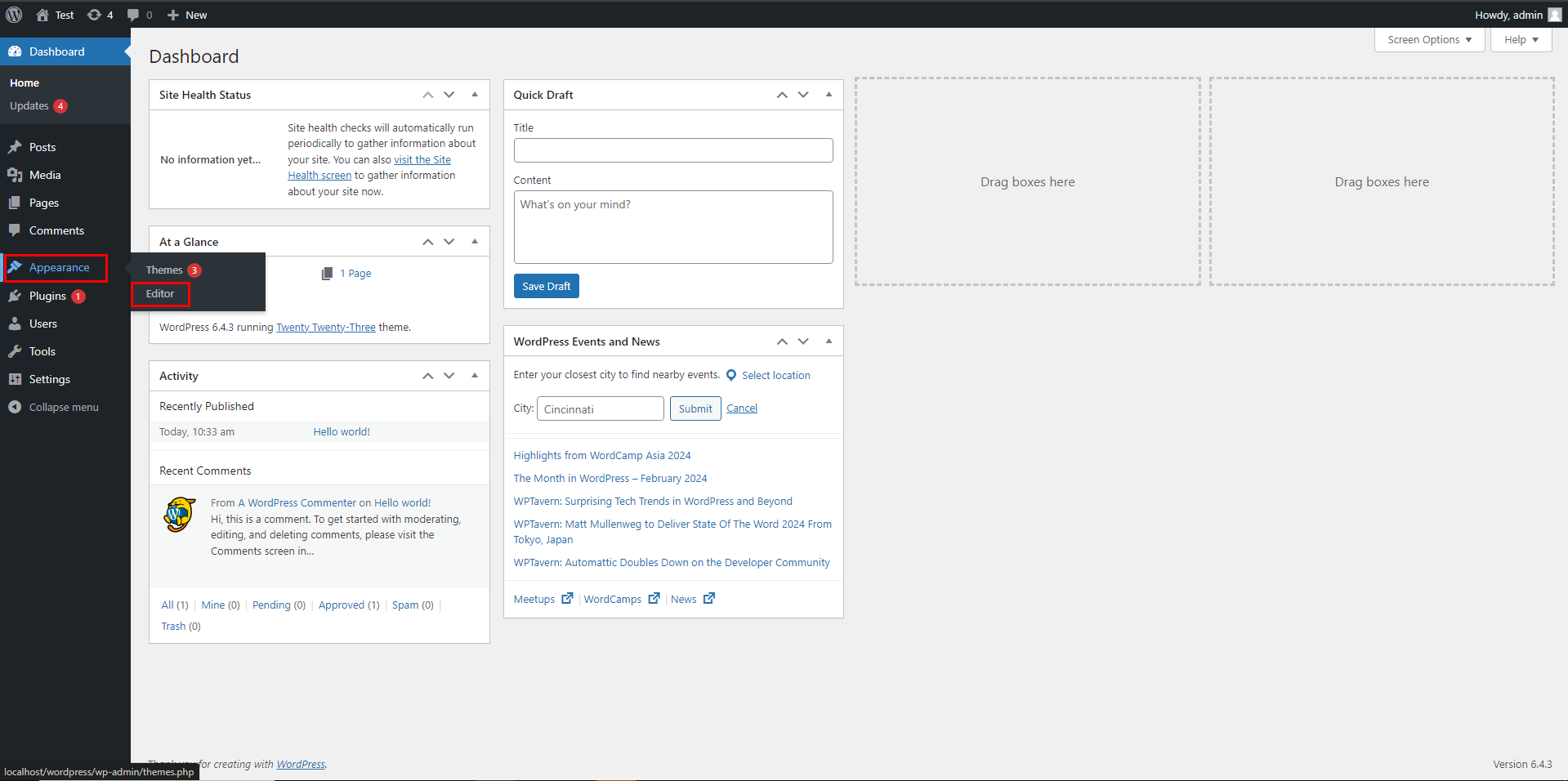Click the external link icon after Meetups
1568x781 pixels.
(x=567, y=598)
